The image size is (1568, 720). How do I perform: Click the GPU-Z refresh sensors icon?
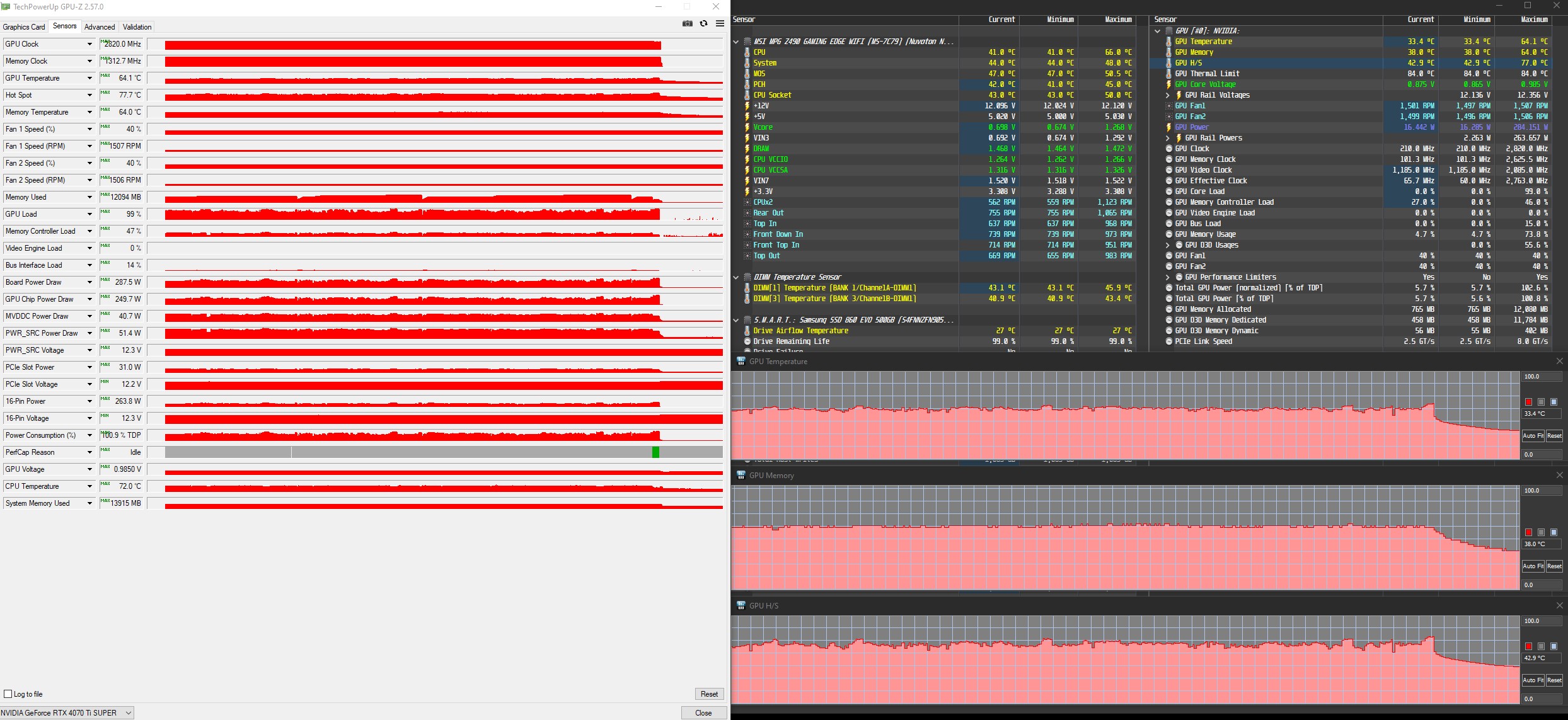(703, 23)
